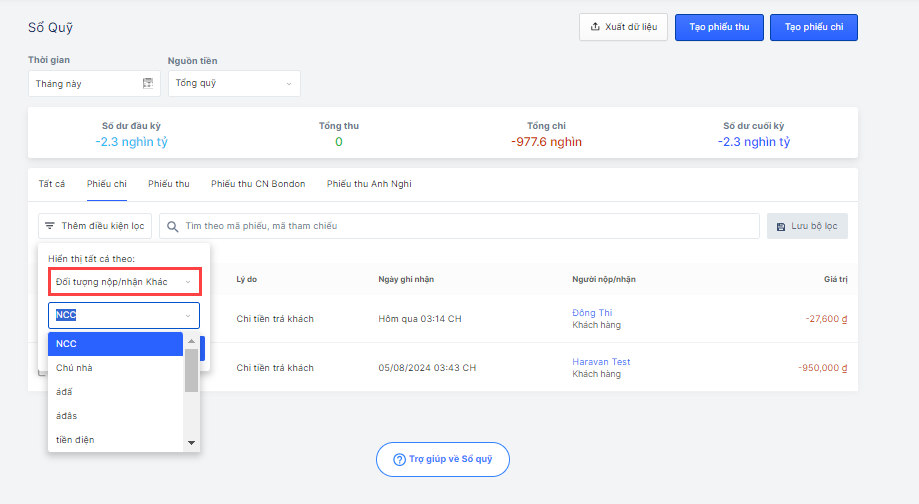Open the Phiếu thu CN Bondon tab
The image size is (919, 504).
click(258, 184)
